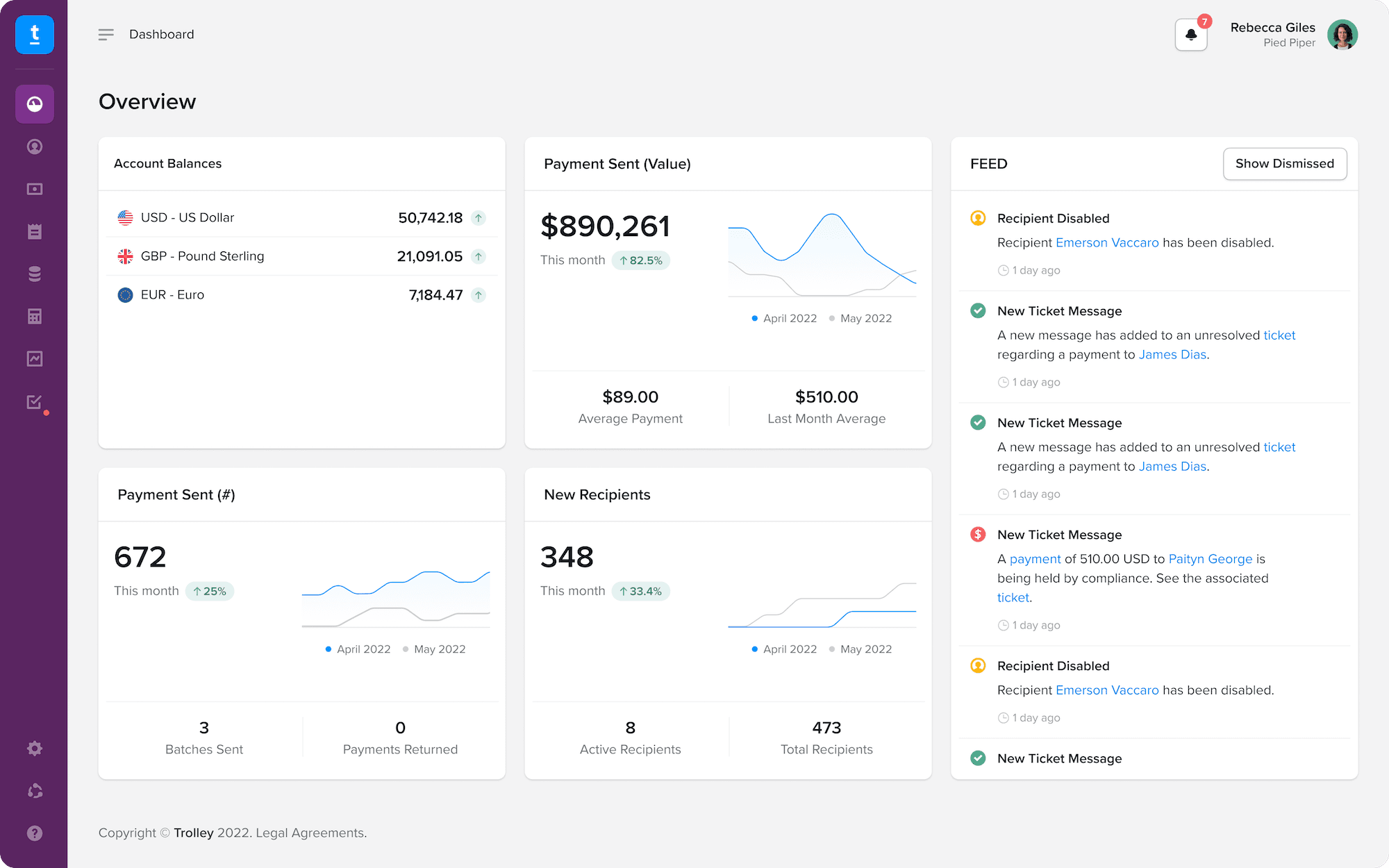Open the Rebecca Giles profile avatar
Viewport: 1389px width, 868px height.
(x=1342, y=35)
